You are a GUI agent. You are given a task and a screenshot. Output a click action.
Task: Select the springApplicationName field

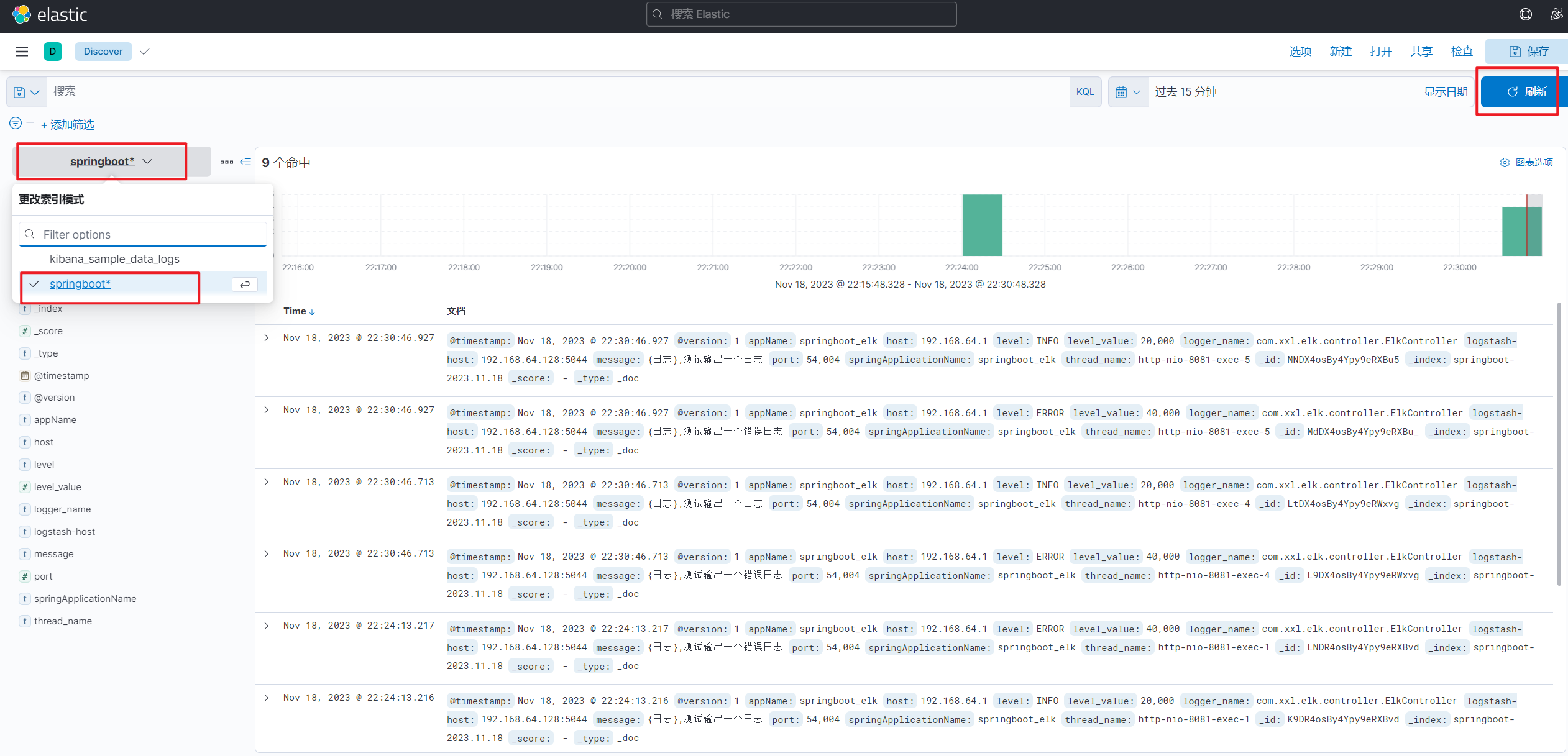pos(85,599)
